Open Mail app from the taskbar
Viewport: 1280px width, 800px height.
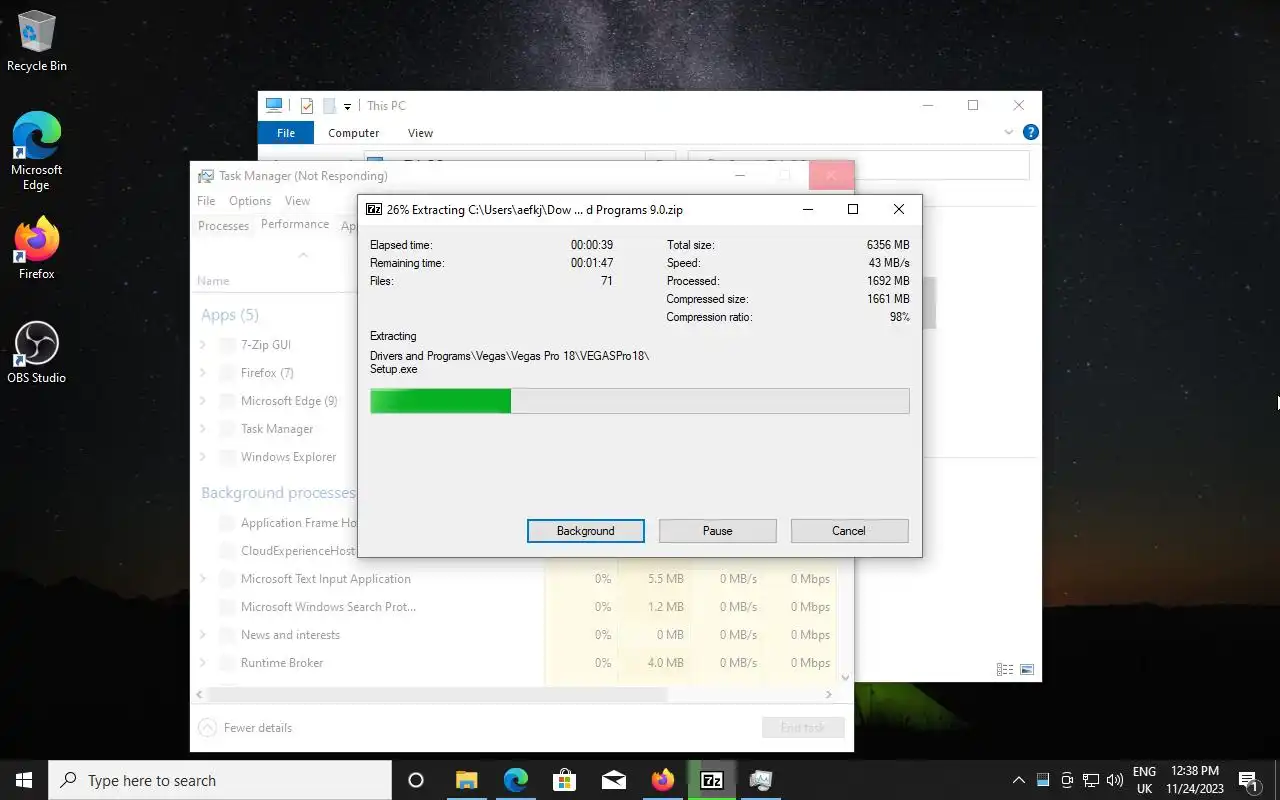(614, 780)
